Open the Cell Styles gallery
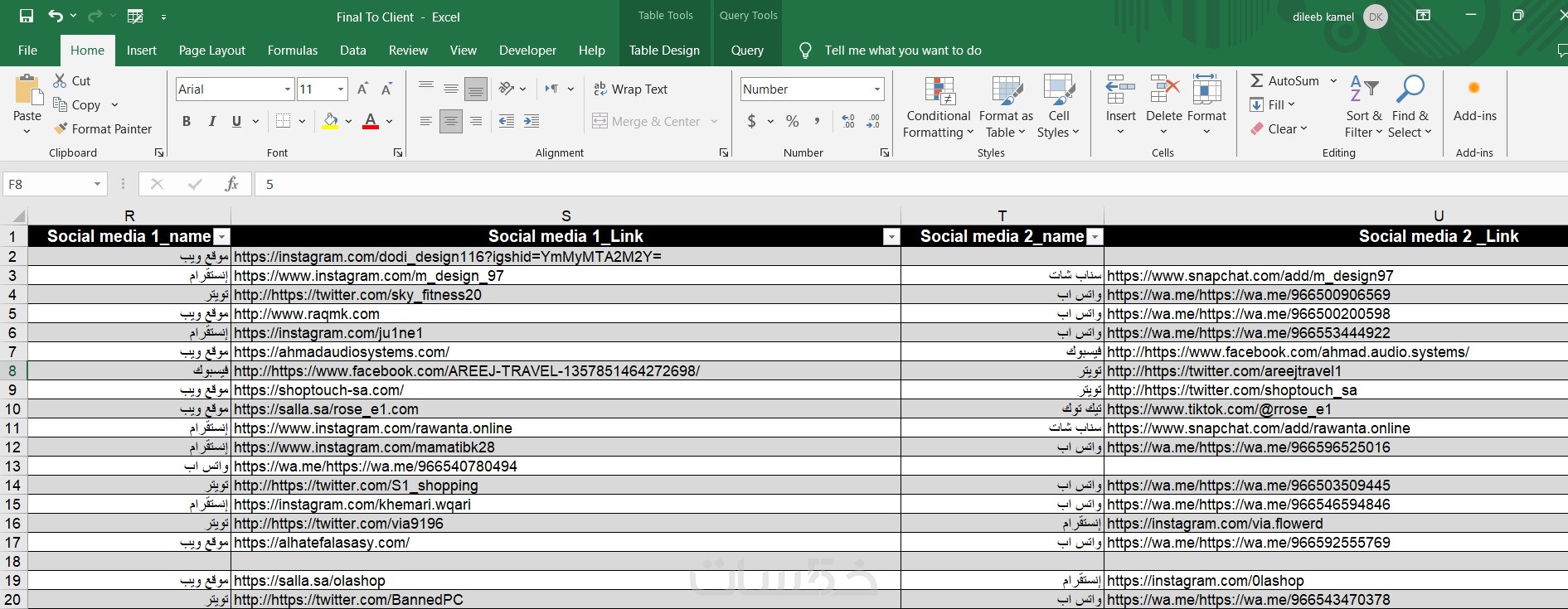Viewport: 1568px width, 609px height. tap(1058, 107)
